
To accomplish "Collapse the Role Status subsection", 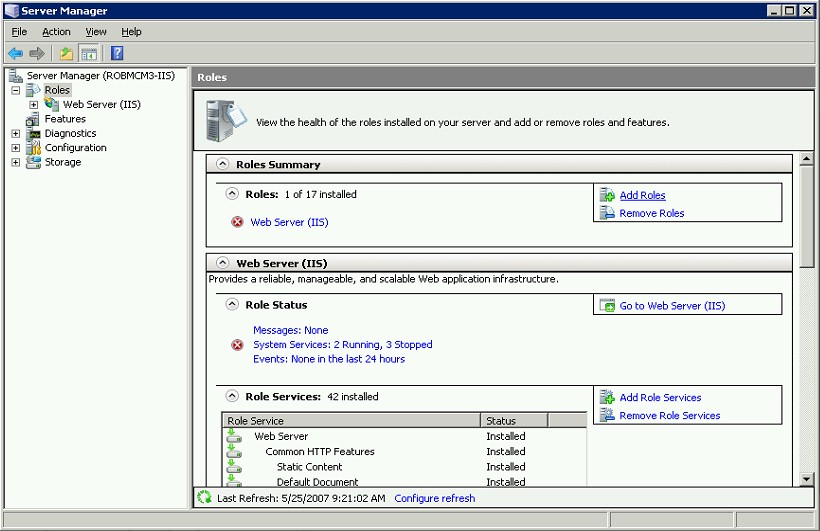I will [232, 304].
